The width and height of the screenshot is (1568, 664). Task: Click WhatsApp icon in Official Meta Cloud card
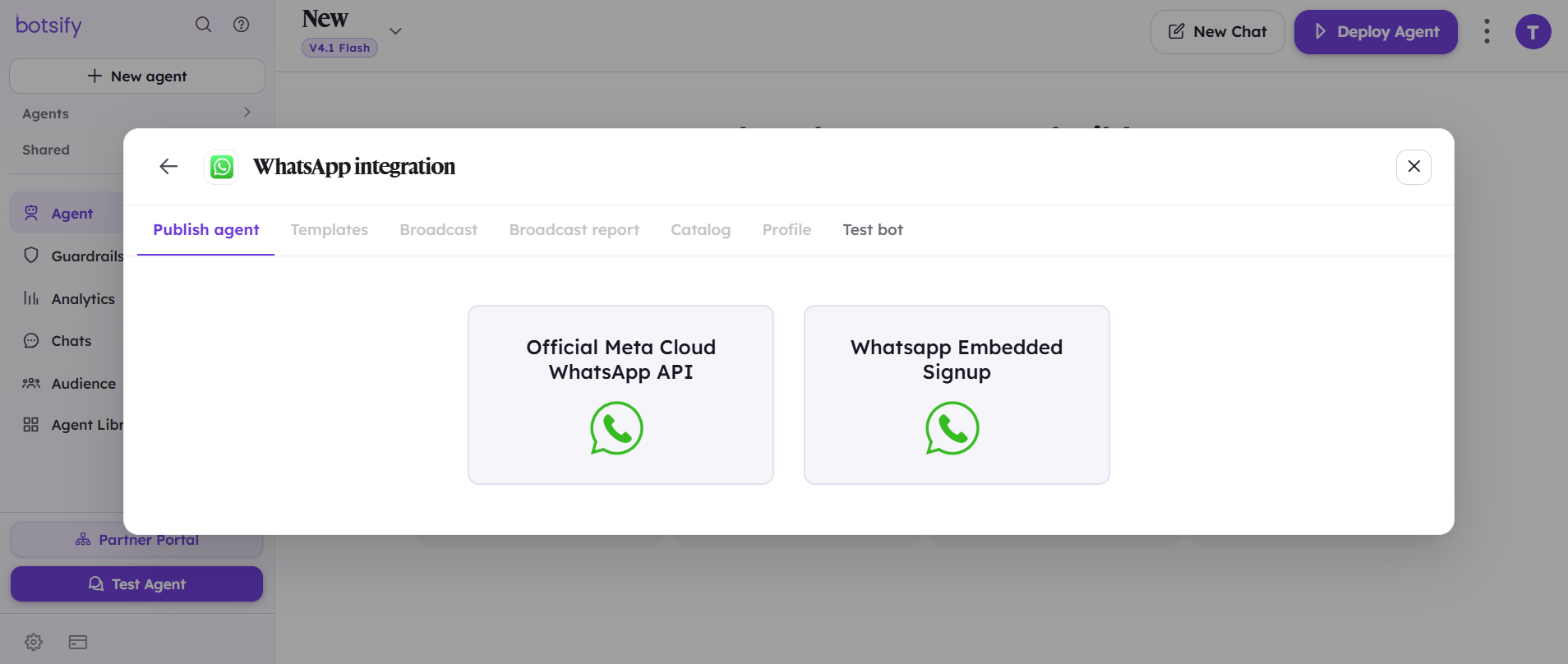pos(616,428)
